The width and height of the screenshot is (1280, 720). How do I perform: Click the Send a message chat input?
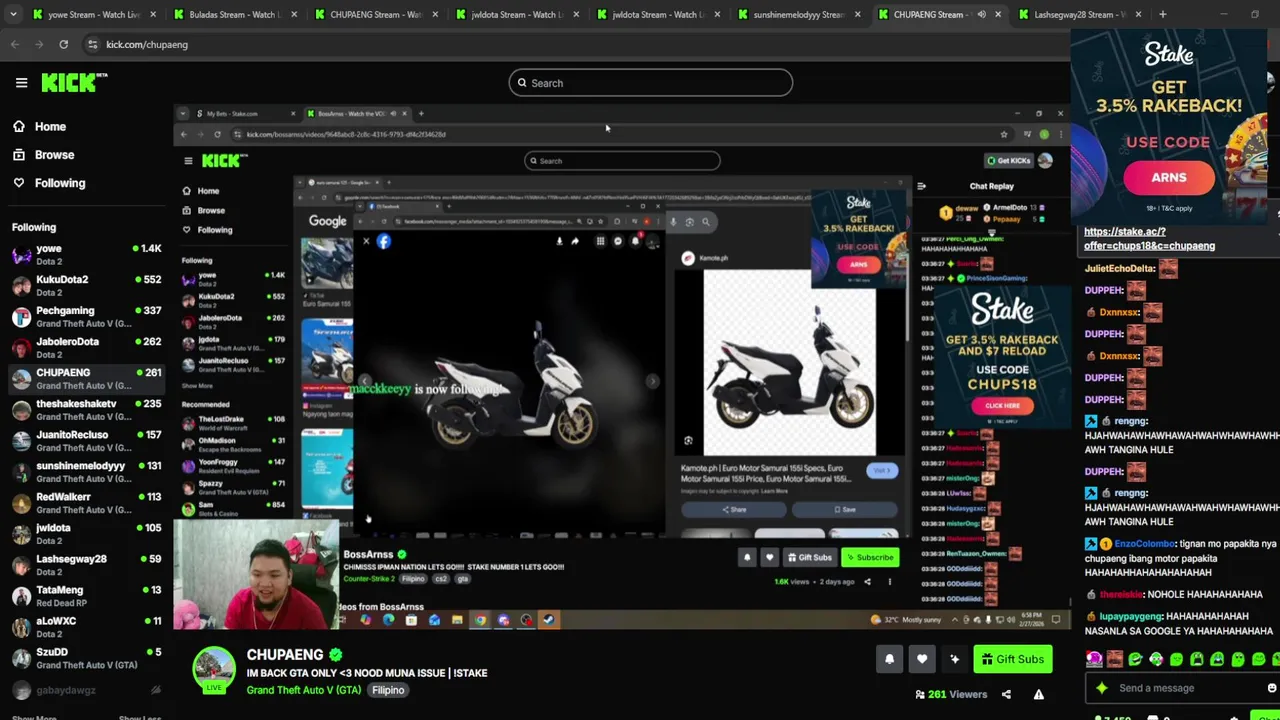point(1180,688)
